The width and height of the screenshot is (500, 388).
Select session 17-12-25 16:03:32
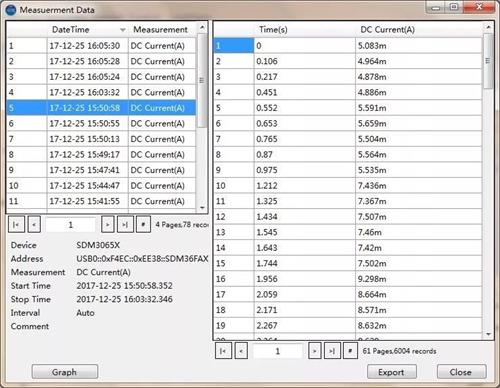pos(101,92)
